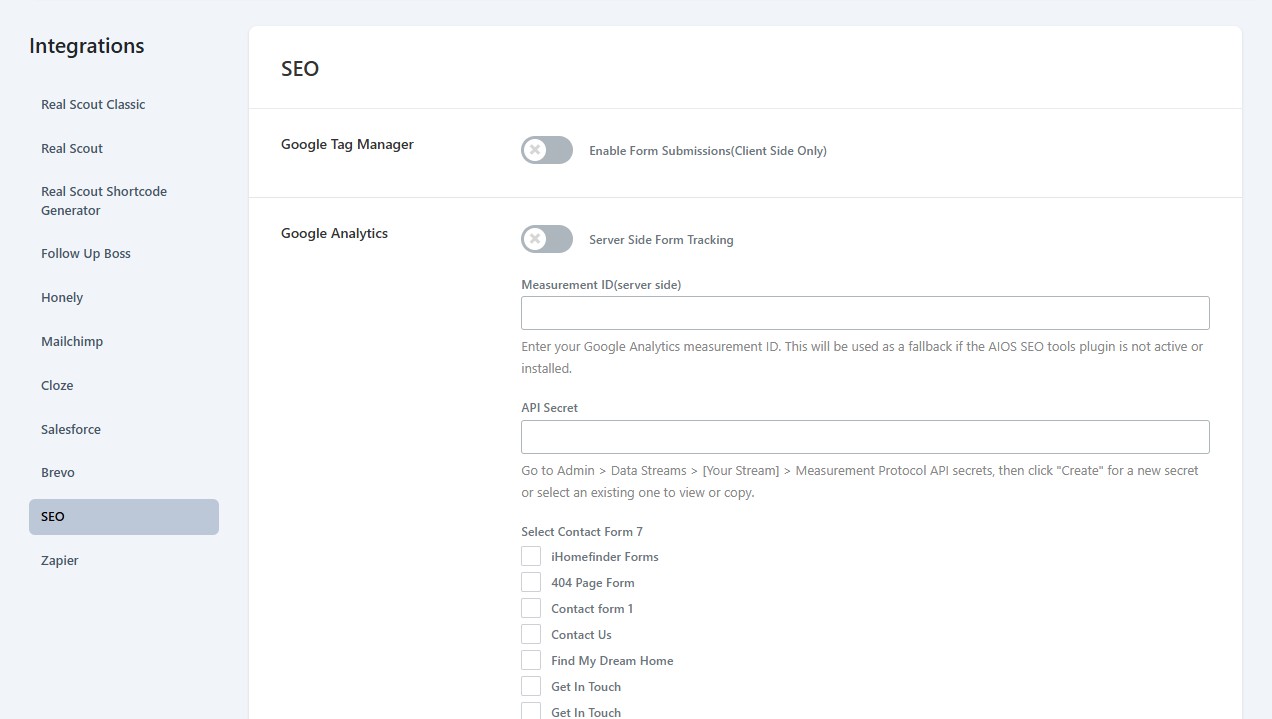Image resolution: width=1272 pixels, height=719 pixels.
Task: Click the Google Analytics section label
Action: pyautogui.click(x=334, y=233)
